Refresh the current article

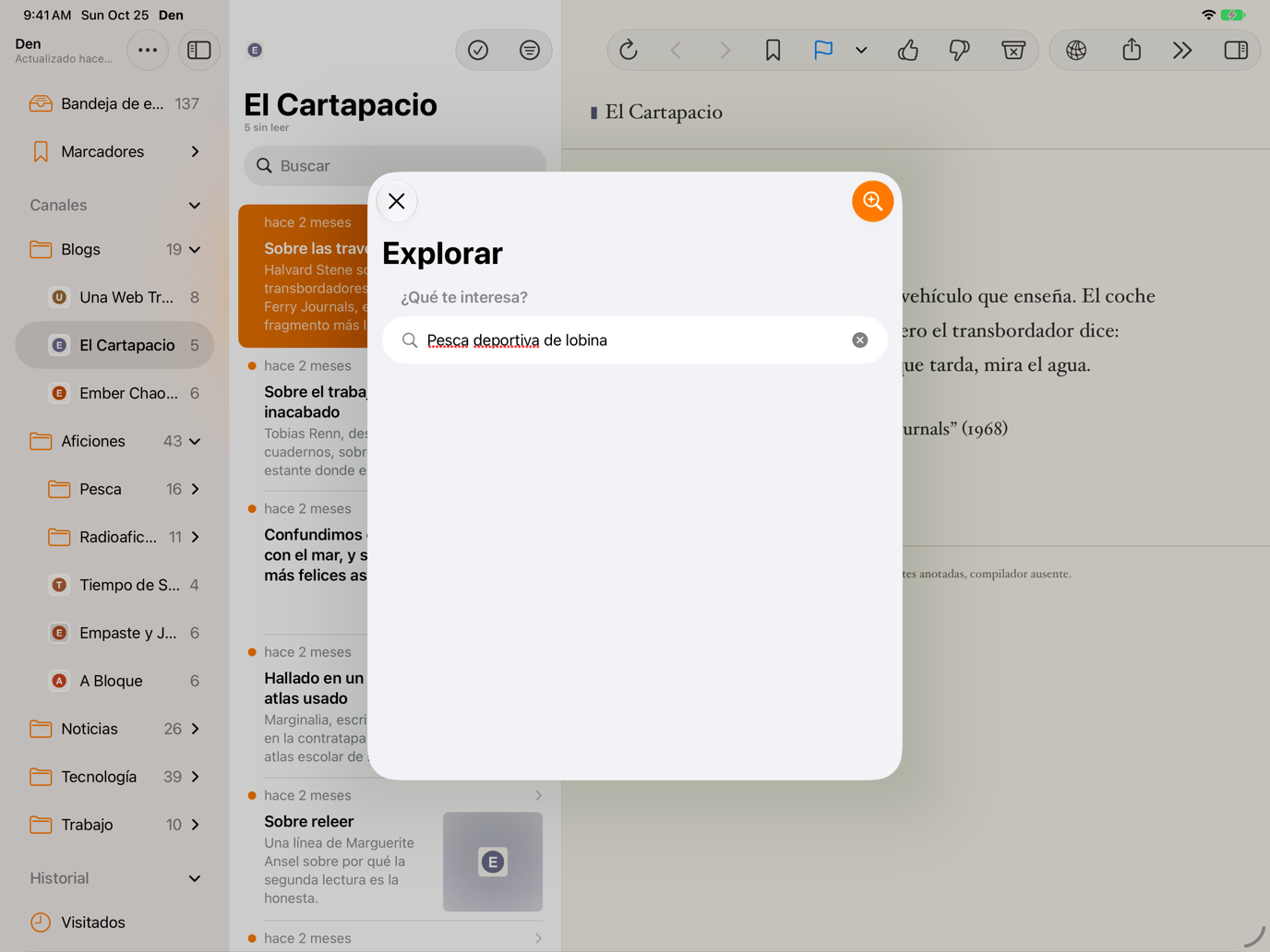tap(629, 50)
